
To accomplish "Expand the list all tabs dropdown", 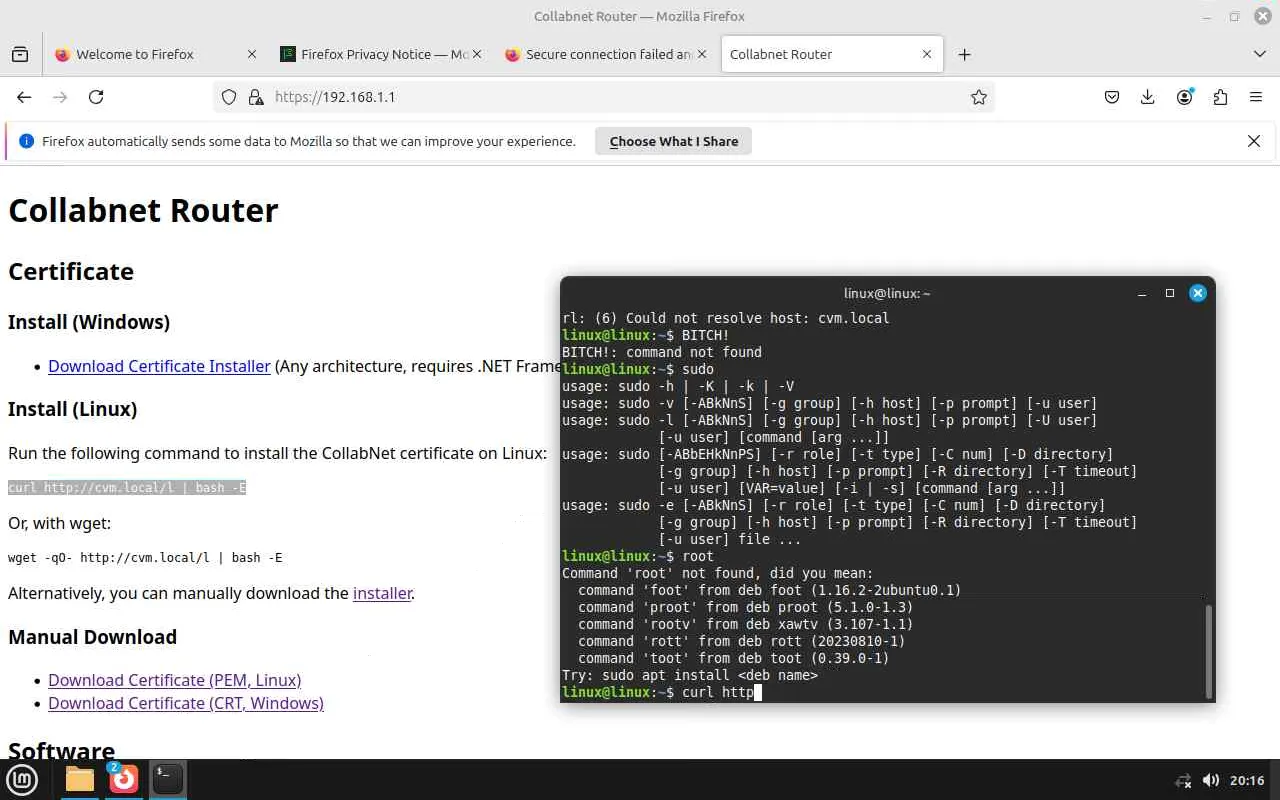I will (x=1259, y=54).
